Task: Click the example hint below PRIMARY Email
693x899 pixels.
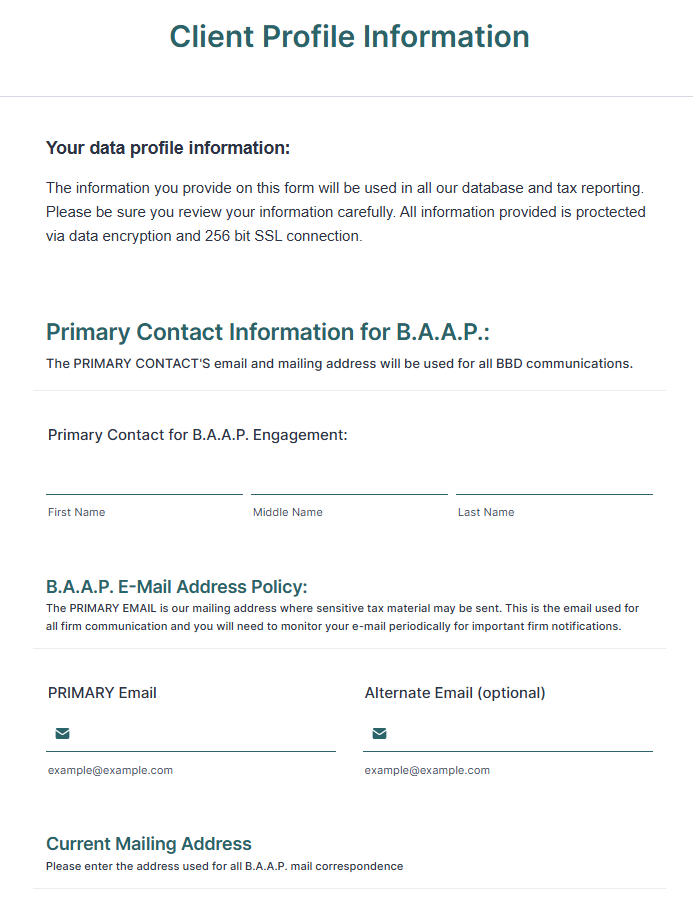Action: 110,770
